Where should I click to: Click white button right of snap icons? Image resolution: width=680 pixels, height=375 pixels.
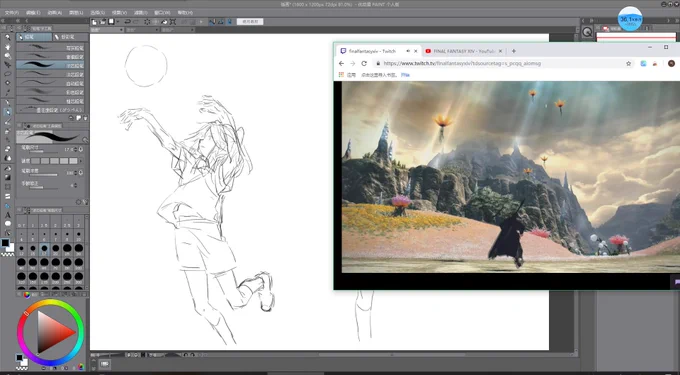(250, 22)
